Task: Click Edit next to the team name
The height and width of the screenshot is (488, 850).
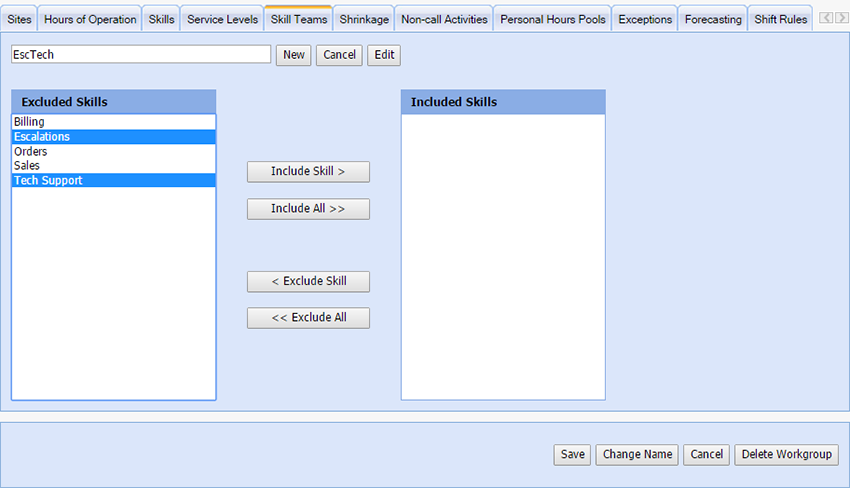Action: pos(384,55)
